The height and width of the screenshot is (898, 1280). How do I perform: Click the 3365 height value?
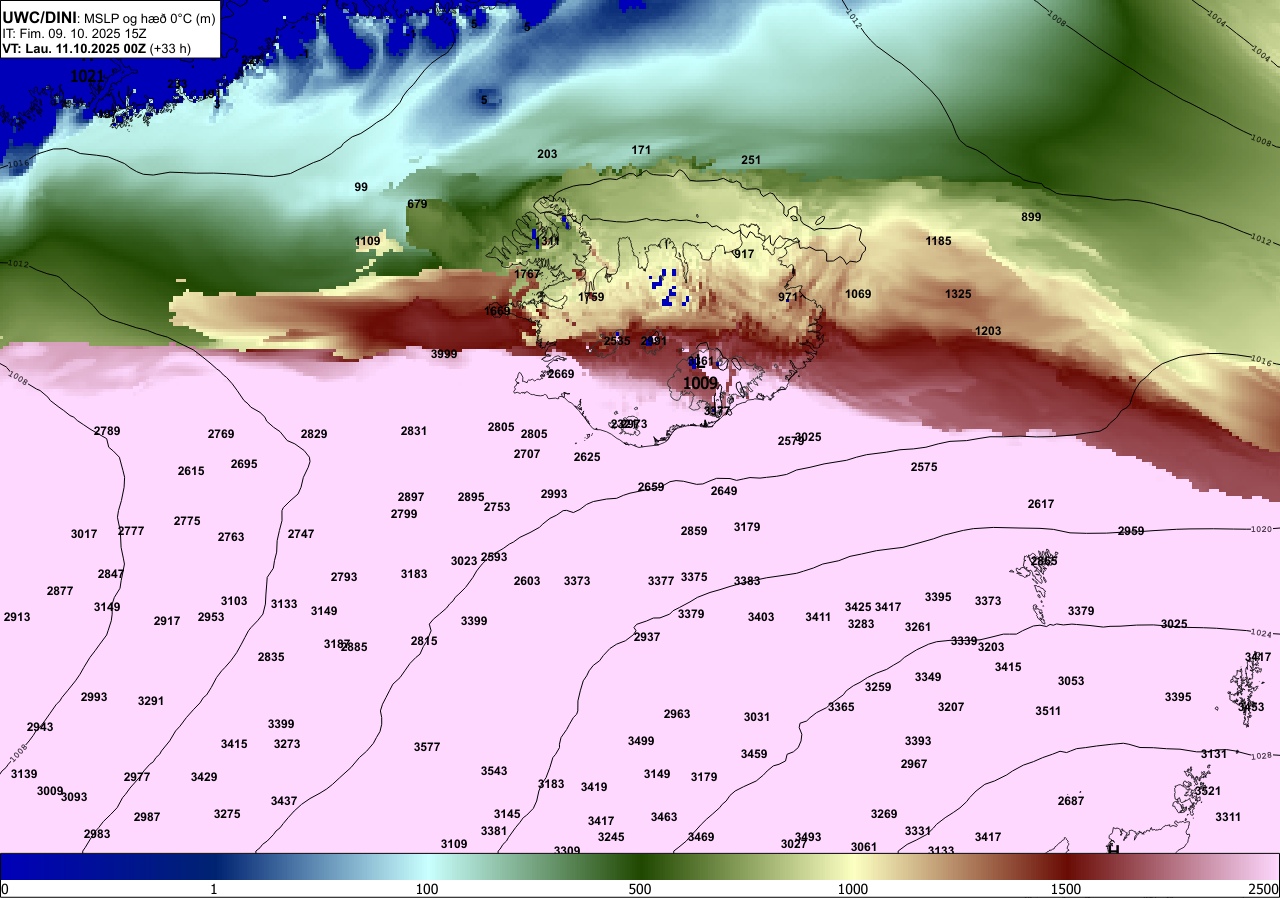tap(841, 707)
